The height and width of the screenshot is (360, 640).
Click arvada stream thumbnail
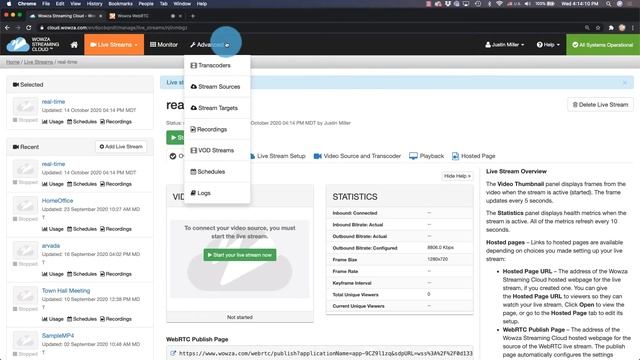point(25,250)
